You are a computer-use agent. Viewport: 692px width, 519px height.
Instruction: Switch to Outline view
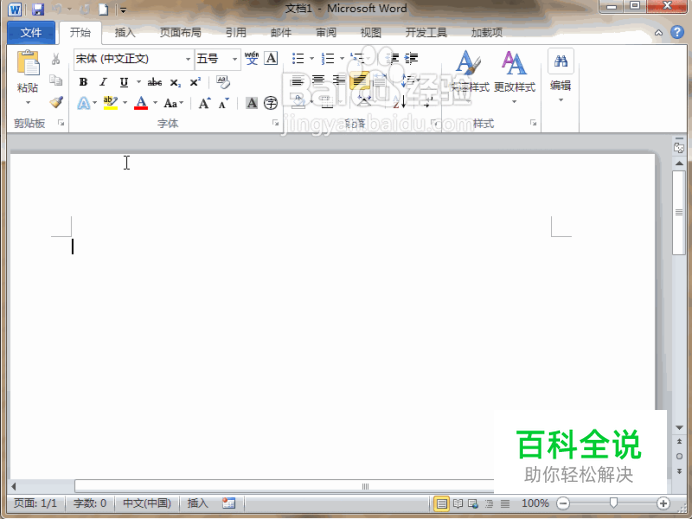click(x=489, y=503)
